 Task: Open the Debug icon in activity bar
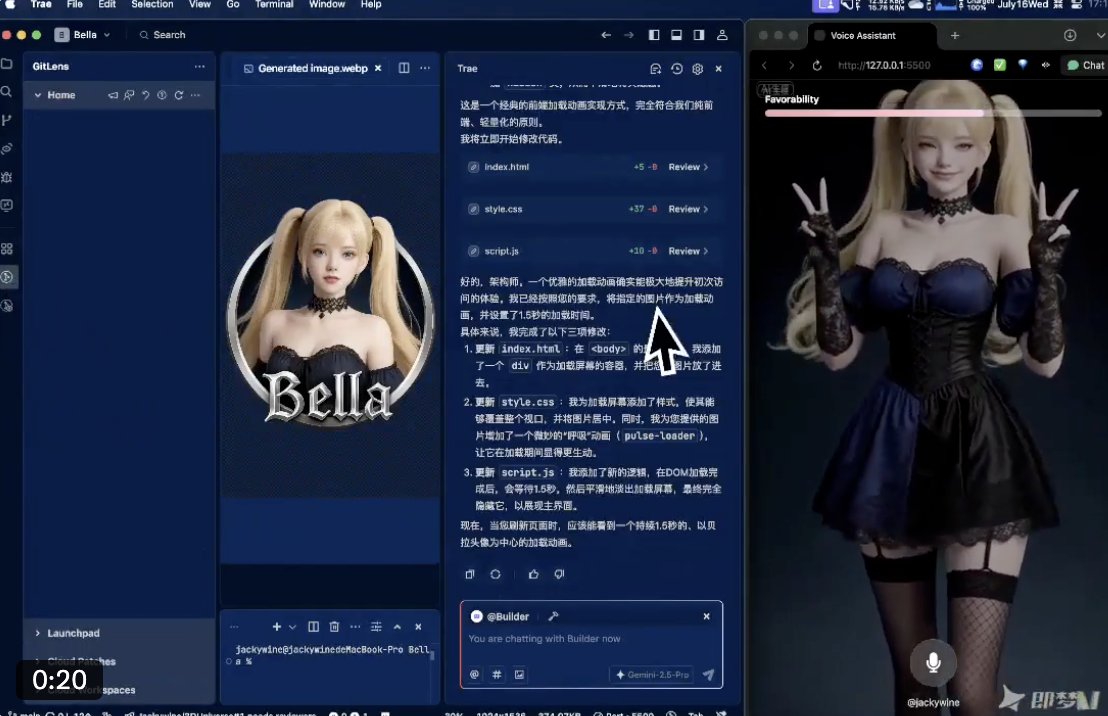click(x=6, y=177)
